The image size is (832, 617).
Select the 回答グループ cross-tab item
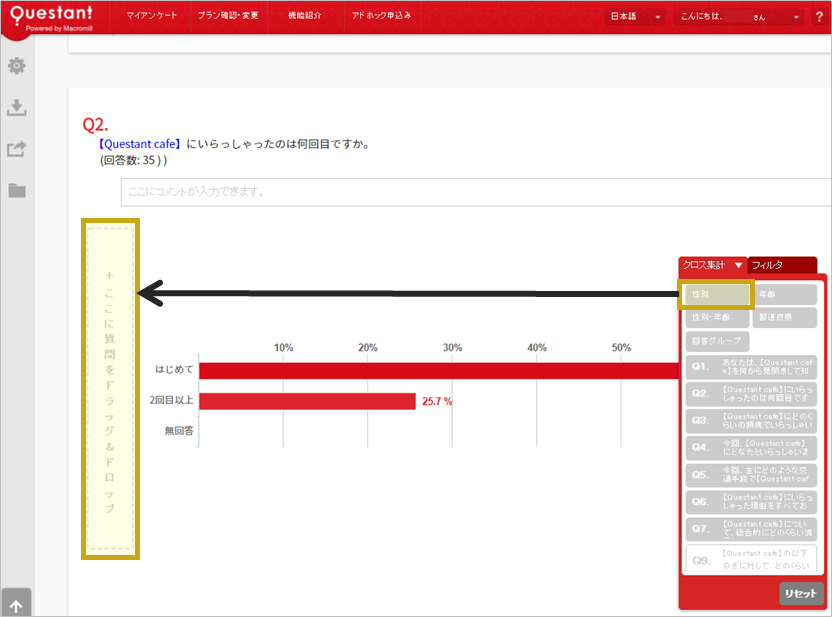point(717,341)
